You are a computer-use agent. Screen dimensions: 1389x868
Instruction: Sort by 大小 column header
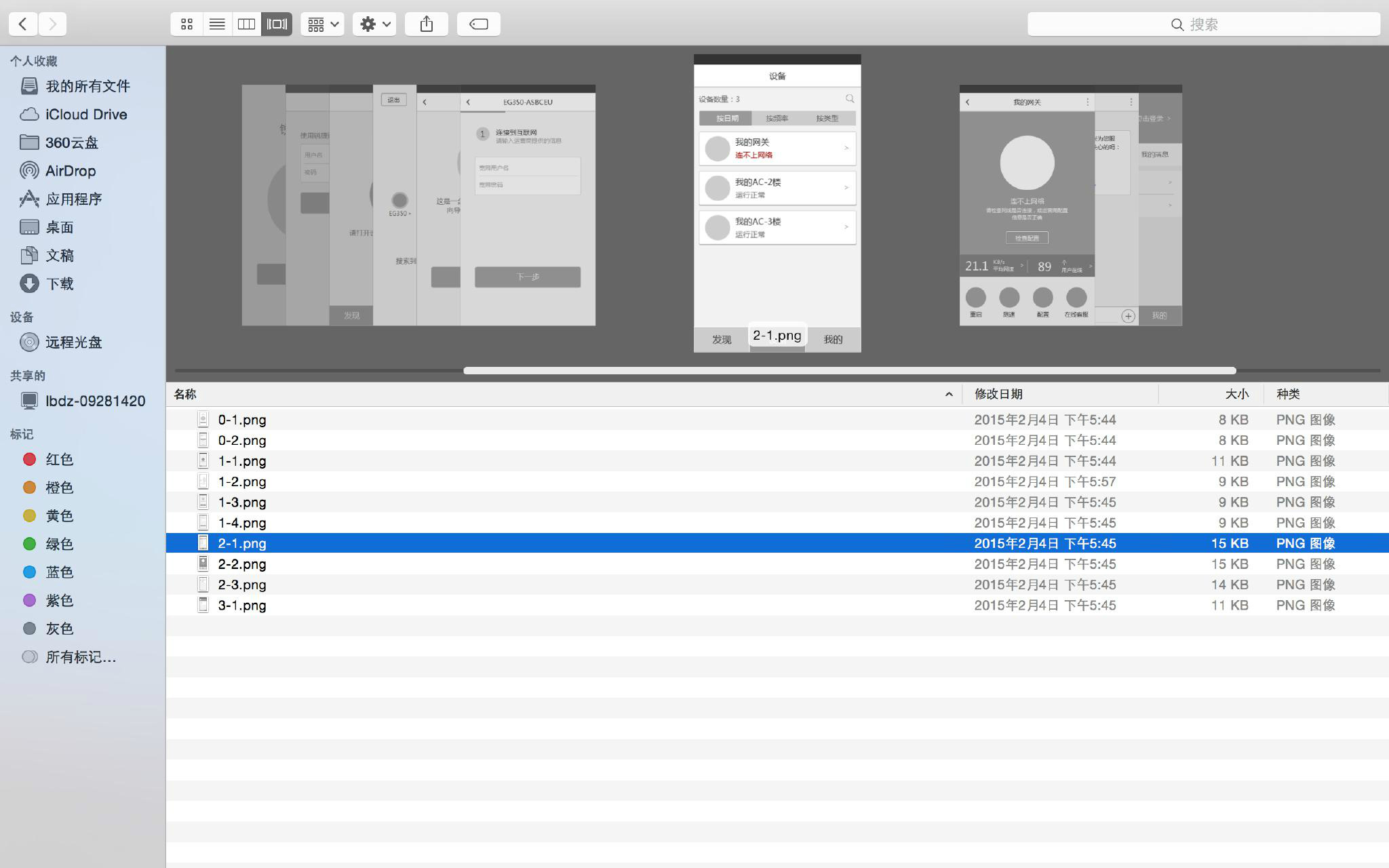1211,394
